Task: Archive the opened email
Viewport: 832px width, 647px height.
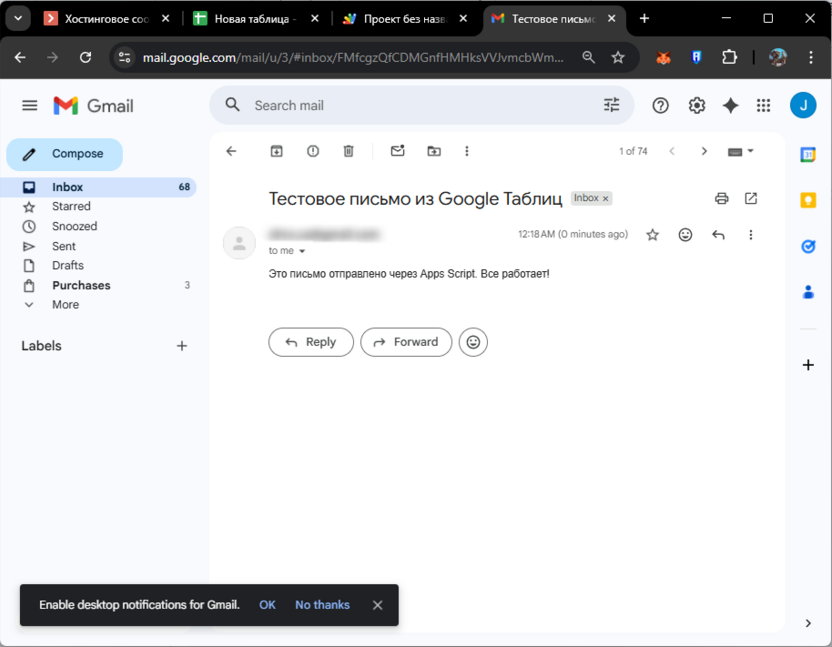Action: (277, 151)
